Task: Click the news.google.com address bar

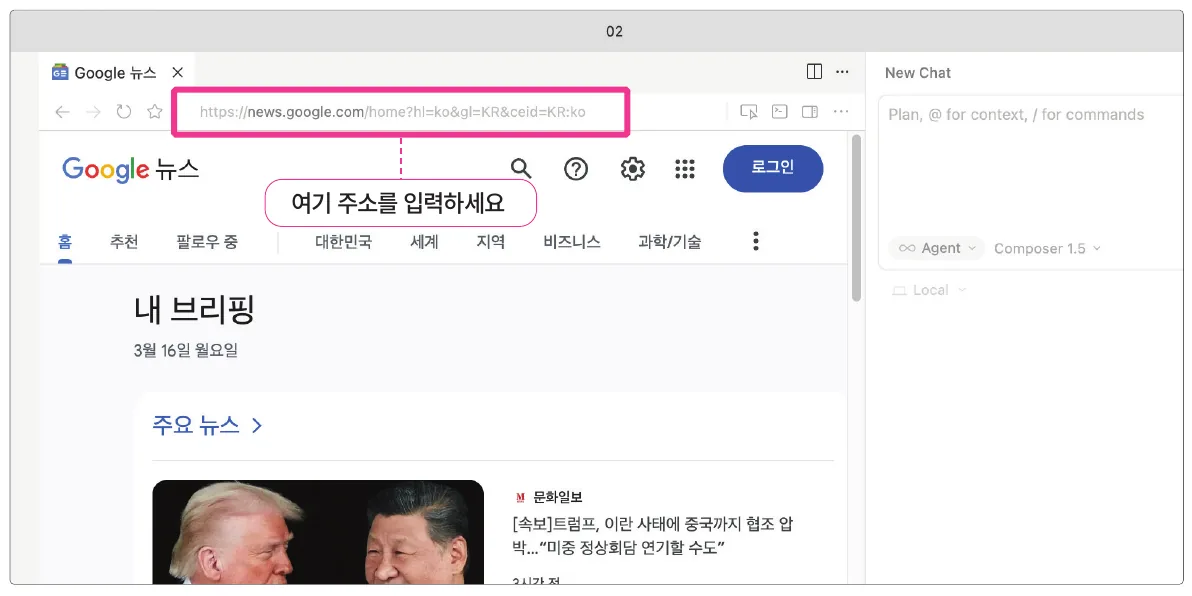Action: pyautogui.click(x=401, y=113)
